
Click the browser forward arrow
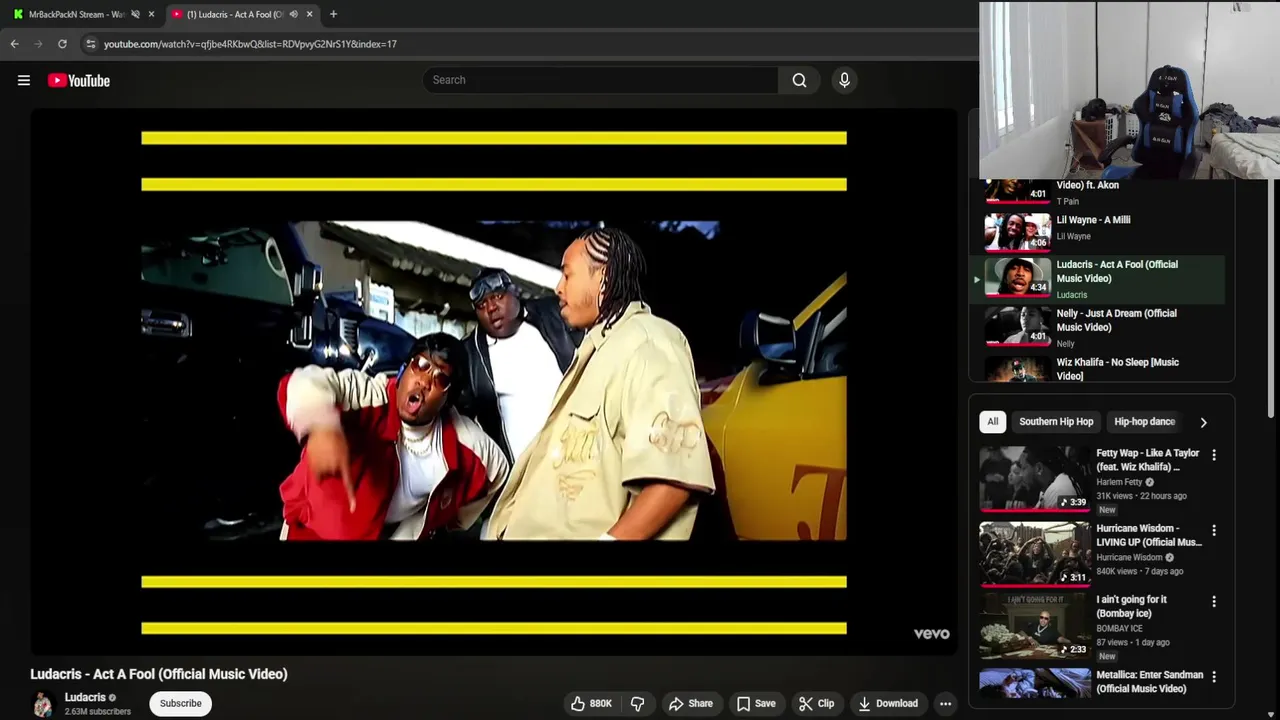point(38,44)
